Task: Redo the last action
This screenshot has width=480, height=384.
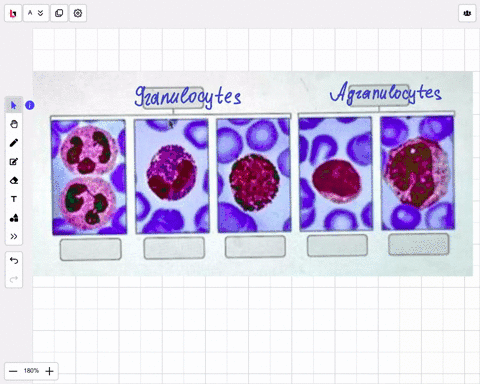Action: [14, 279]
